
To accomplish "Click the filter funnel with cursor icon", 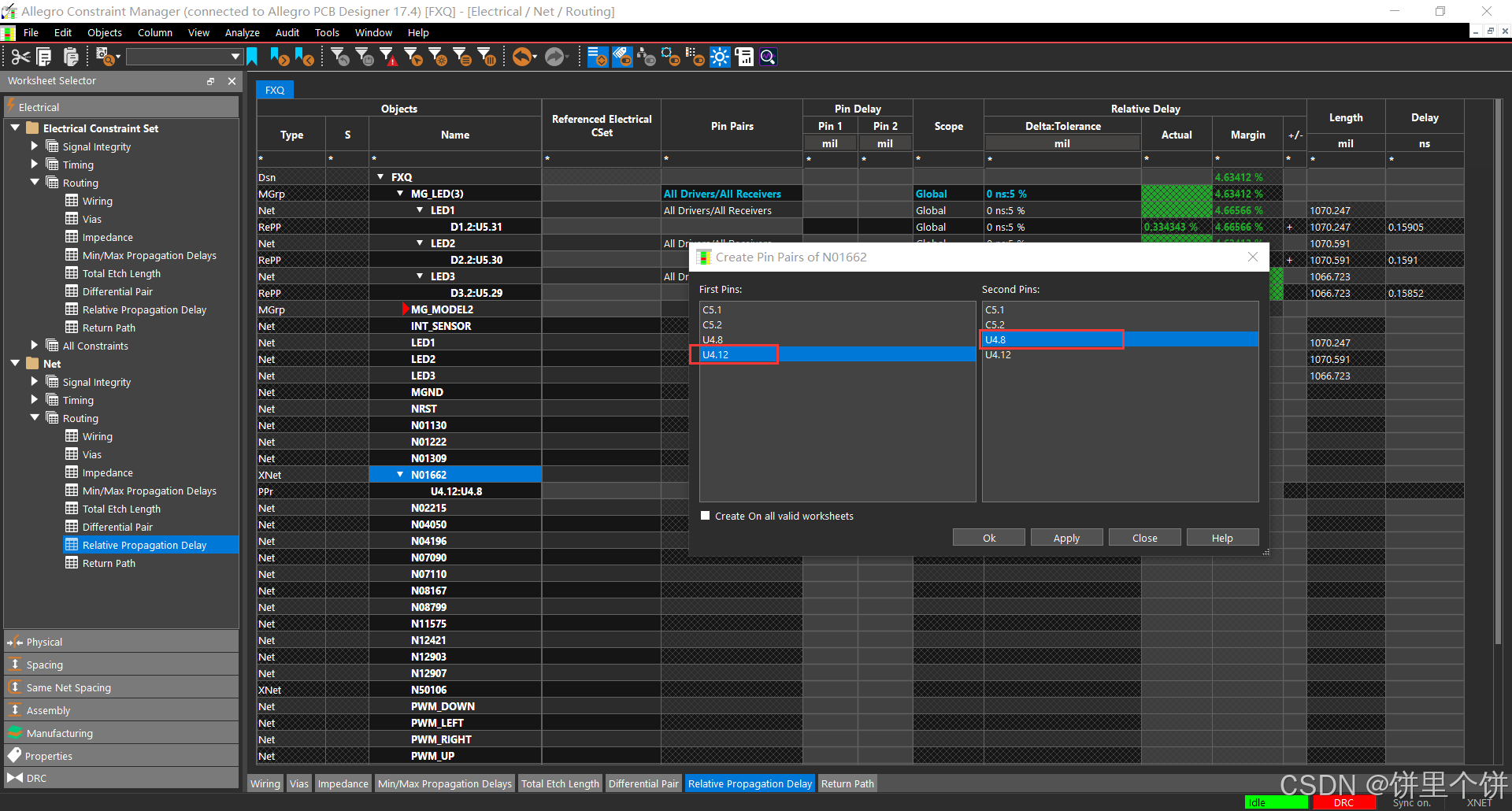I will tap(413, 57).
